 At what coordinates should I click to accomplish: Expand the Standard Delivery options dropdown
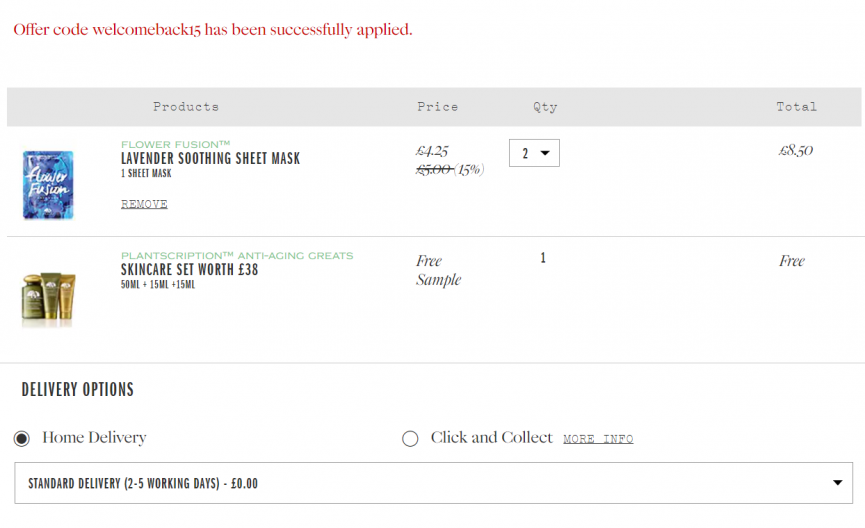[x=434, y=483]
